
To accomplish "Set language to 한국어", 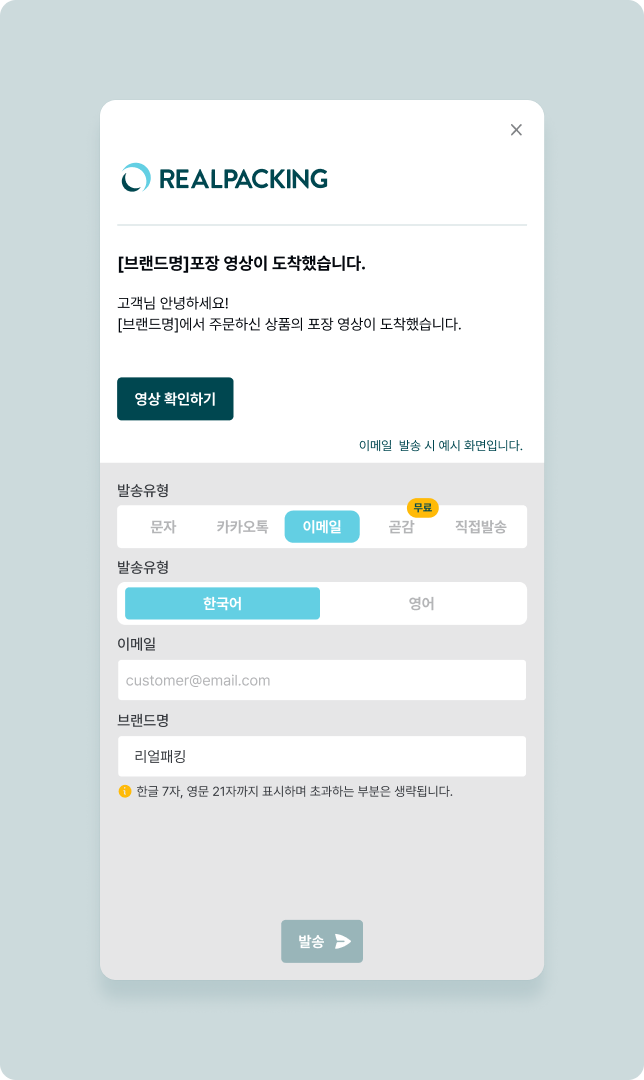I will click(222, 604).
